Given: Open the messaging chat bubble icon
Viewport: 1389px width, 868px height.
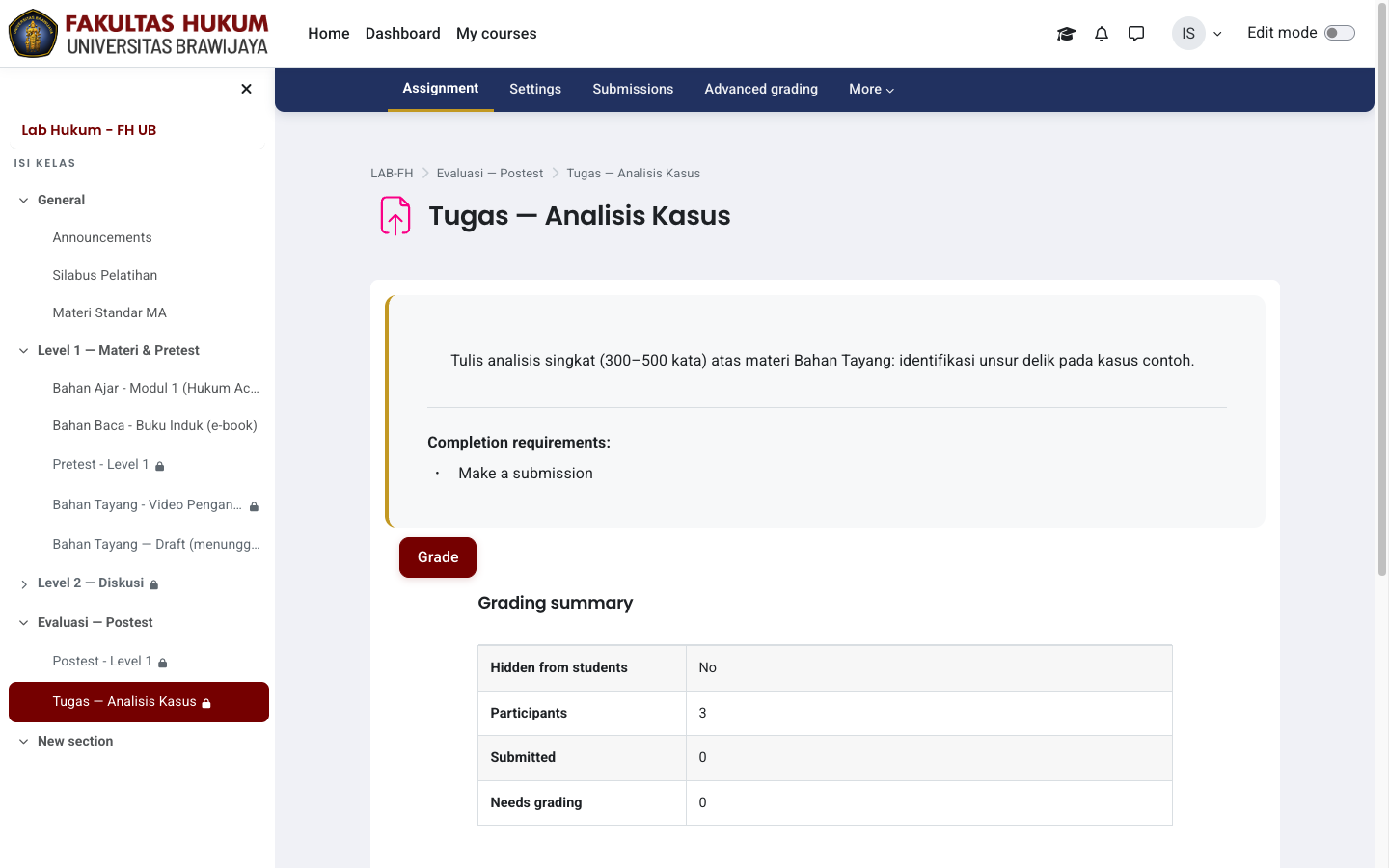Looking at the screenshot, I should (x=1136, y=34).
